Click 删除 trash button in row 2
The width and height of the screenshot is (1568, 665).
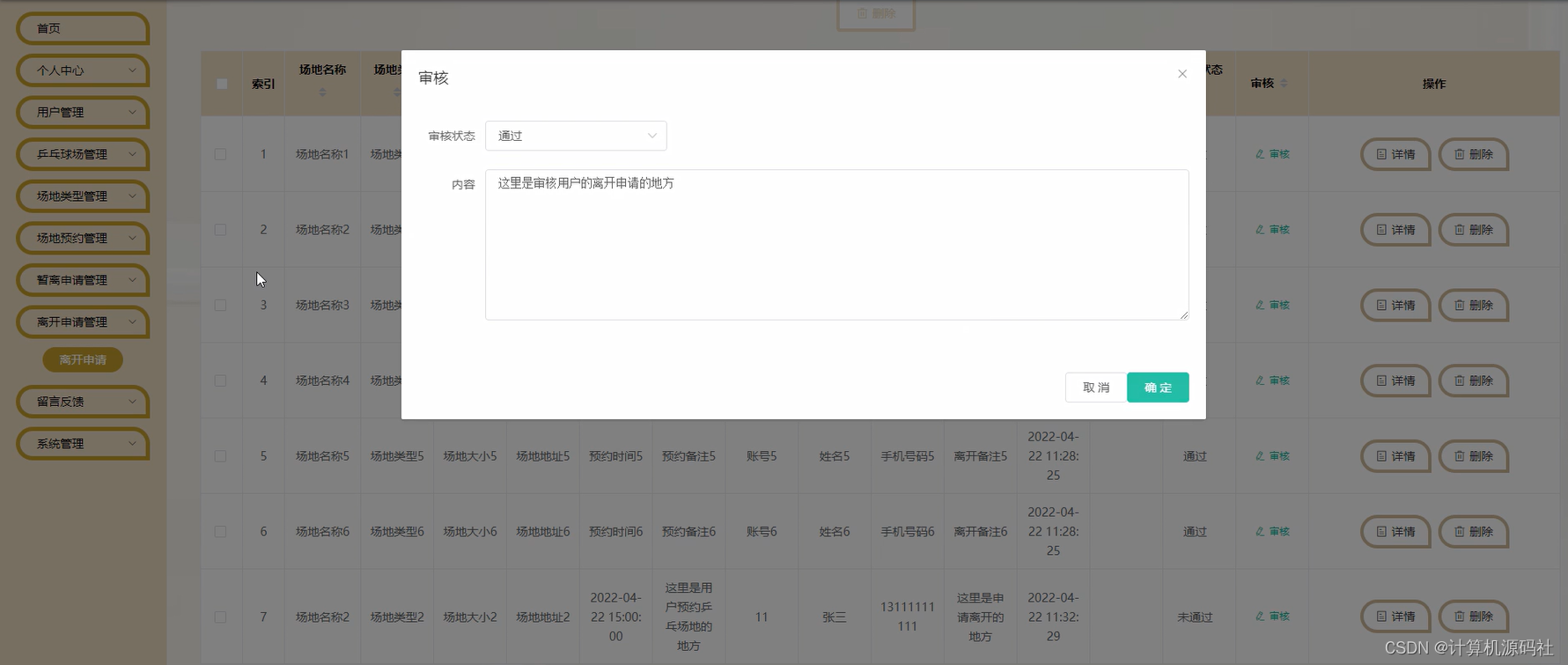[1473, 230]
